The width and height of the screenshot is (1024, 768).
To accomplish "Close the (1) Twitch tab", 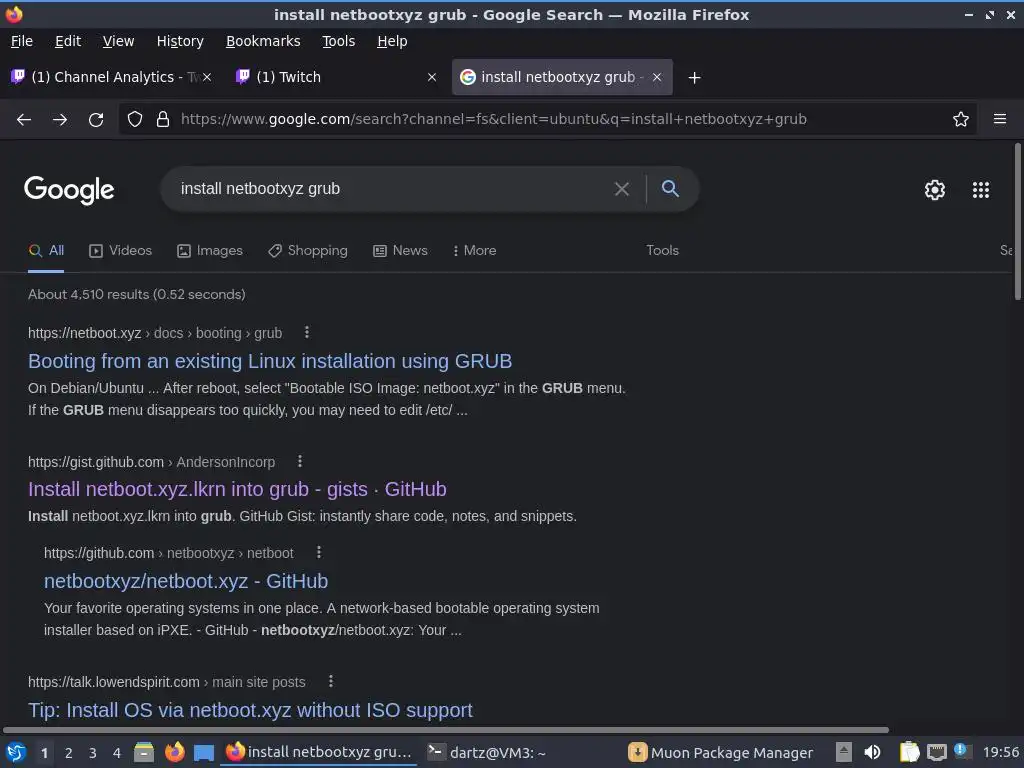I will tap(432, 77).
